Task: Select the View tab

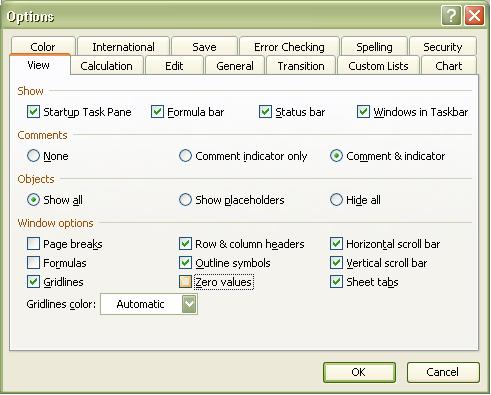Action: pos(39,65)
